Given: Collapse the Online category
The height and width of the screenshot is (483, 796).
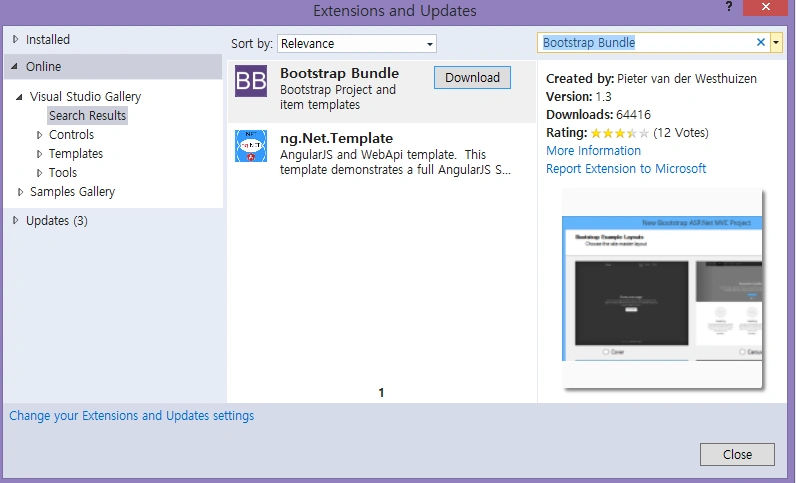Looking at the screenshot, I should coord(14,67).
